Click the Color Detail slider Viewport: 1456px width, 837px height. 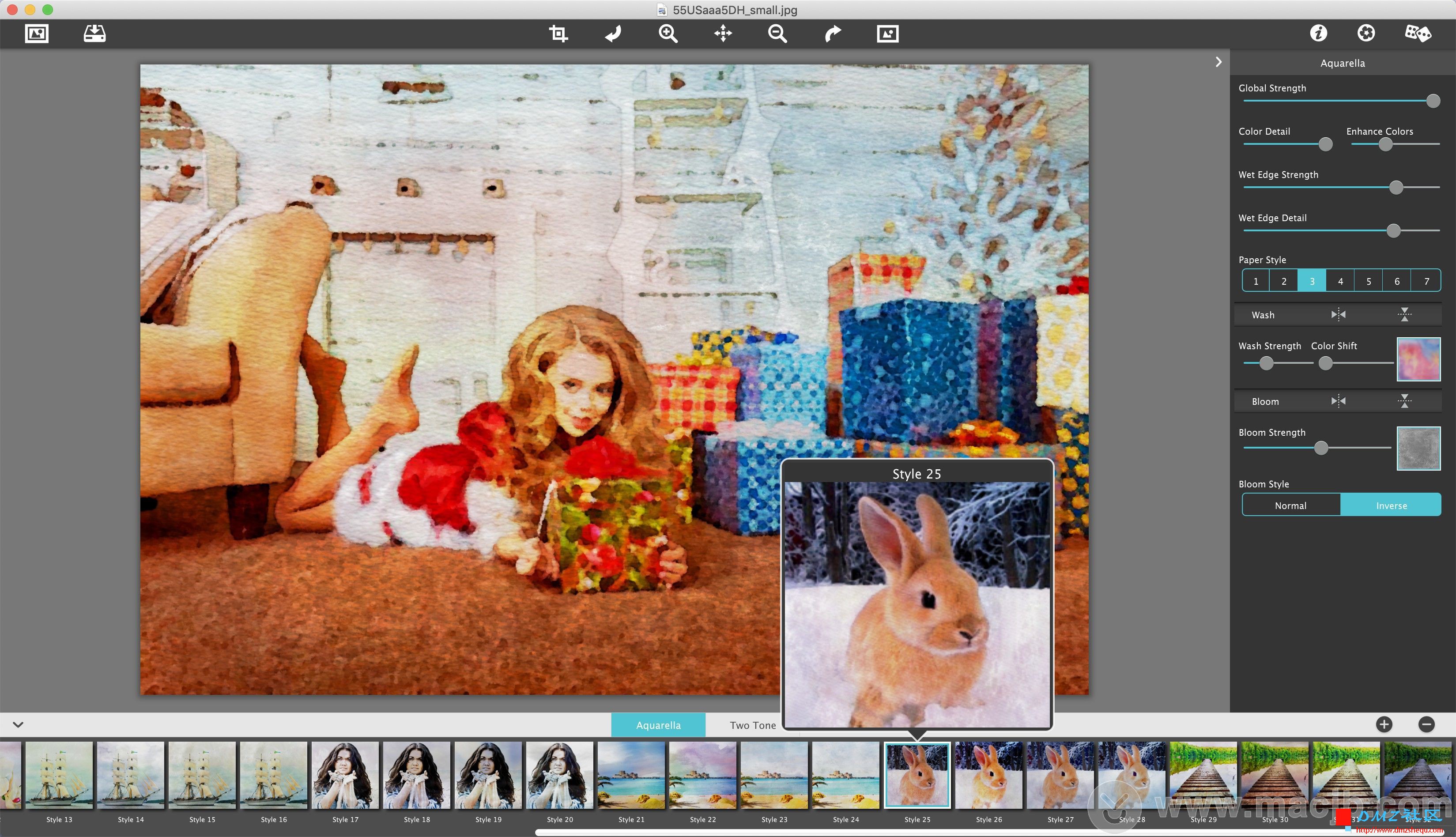click(1288, 144)
